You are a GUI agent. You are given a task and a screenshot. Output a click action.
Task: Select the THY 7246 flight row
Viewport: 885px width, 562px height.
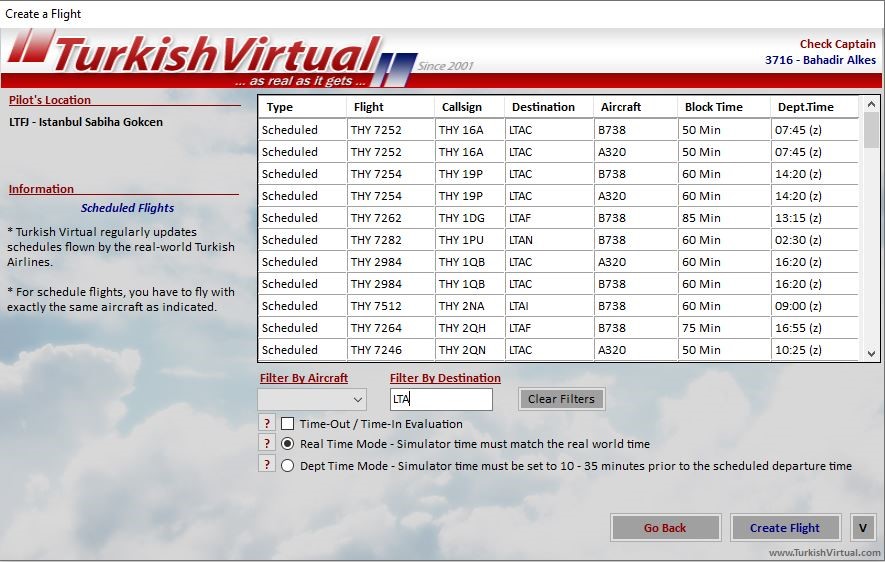(x=559, y=350)
